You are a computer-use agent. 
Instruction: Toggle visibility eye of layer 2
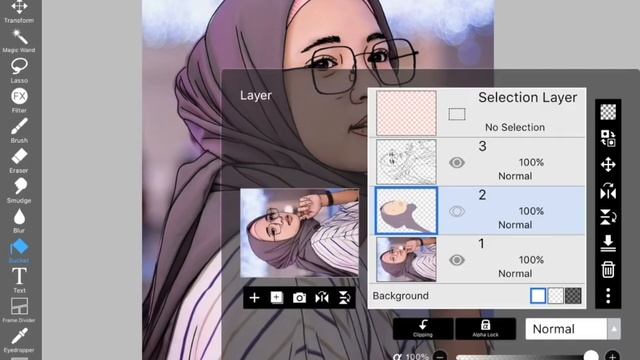coord(457,211)
